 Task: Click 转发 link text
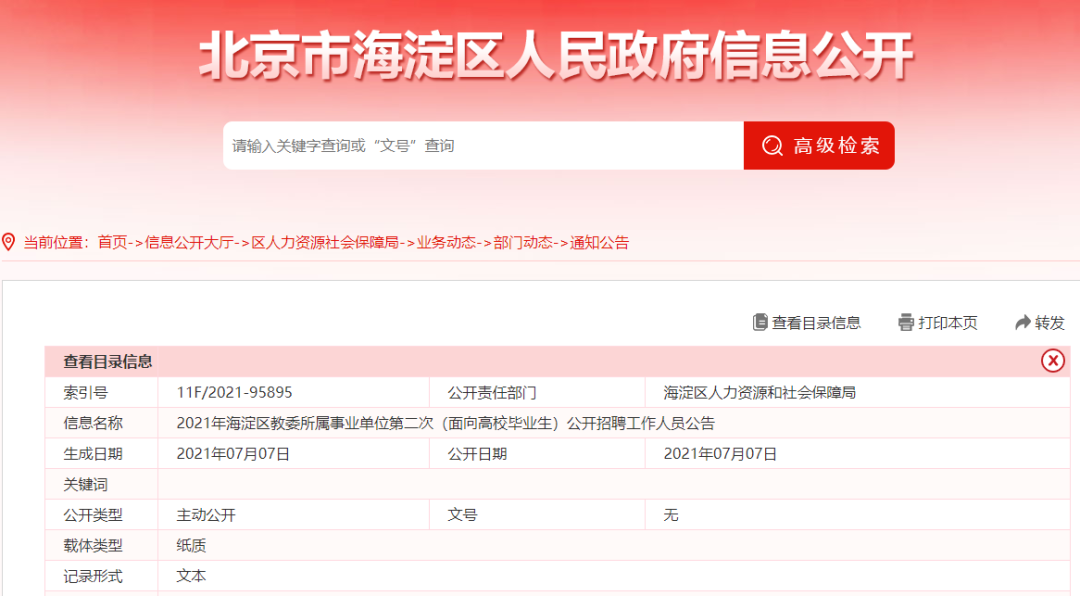click(1050, 322)
